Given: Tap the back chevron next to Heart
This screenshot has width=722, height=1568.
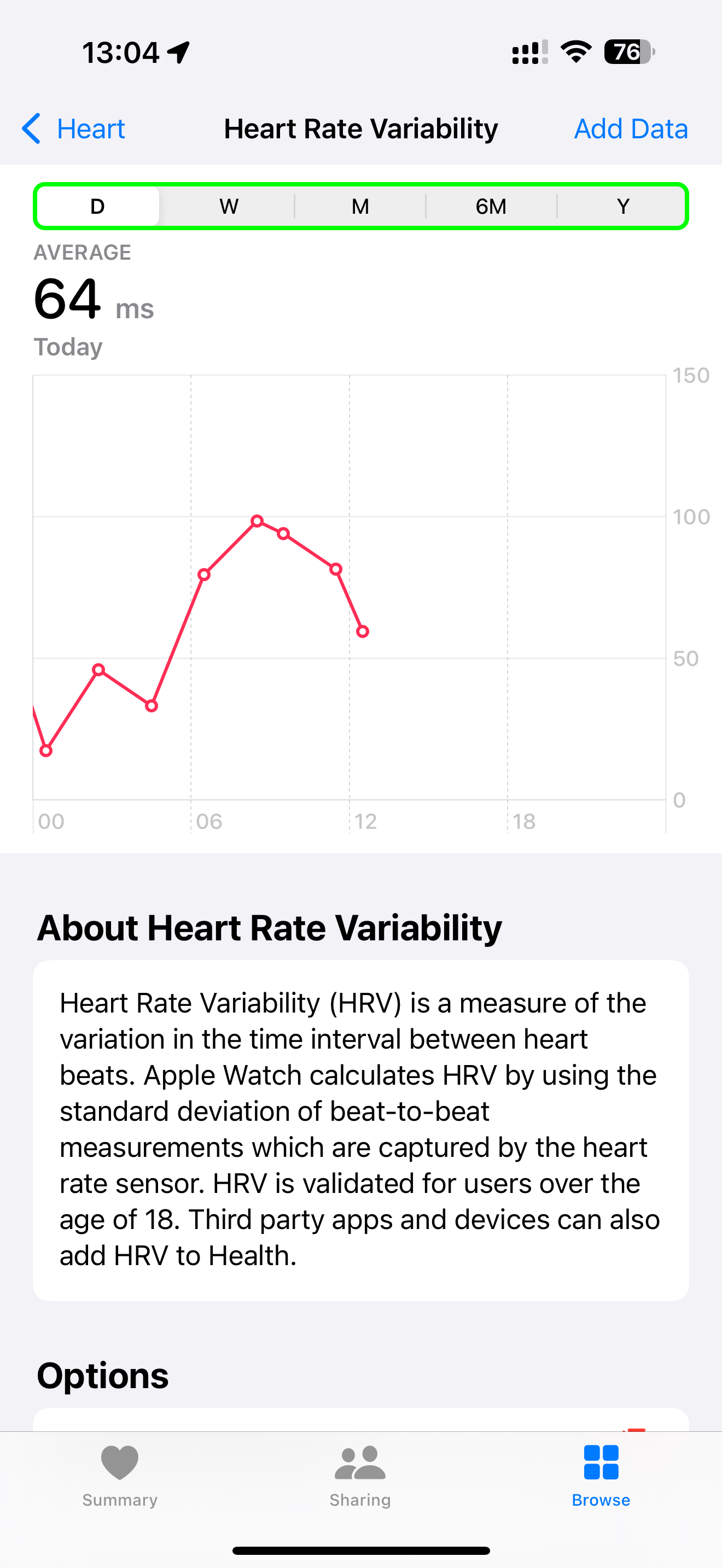Looking at the screenshot, I should pyautogui.click(x=31, y=128).
